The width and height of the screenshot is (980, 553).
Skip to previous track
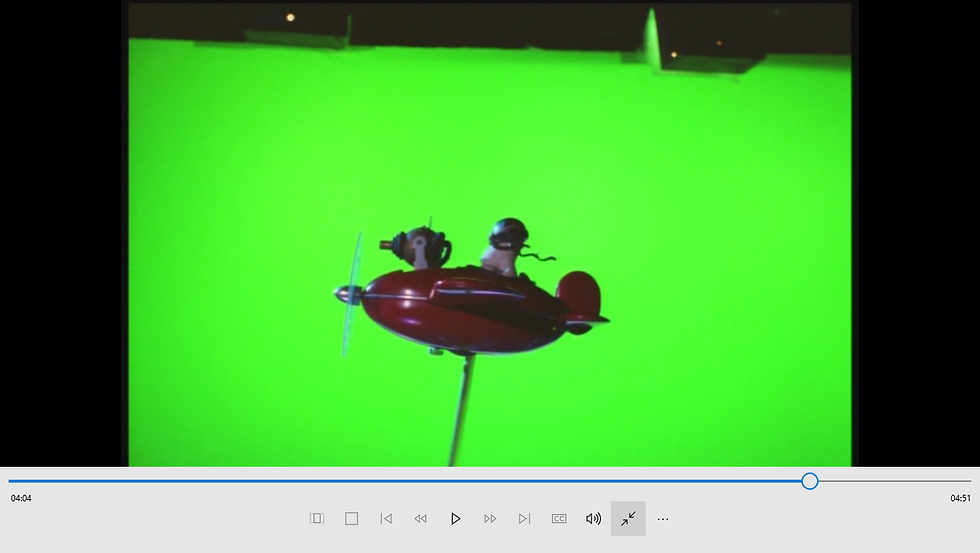point(386,519)
